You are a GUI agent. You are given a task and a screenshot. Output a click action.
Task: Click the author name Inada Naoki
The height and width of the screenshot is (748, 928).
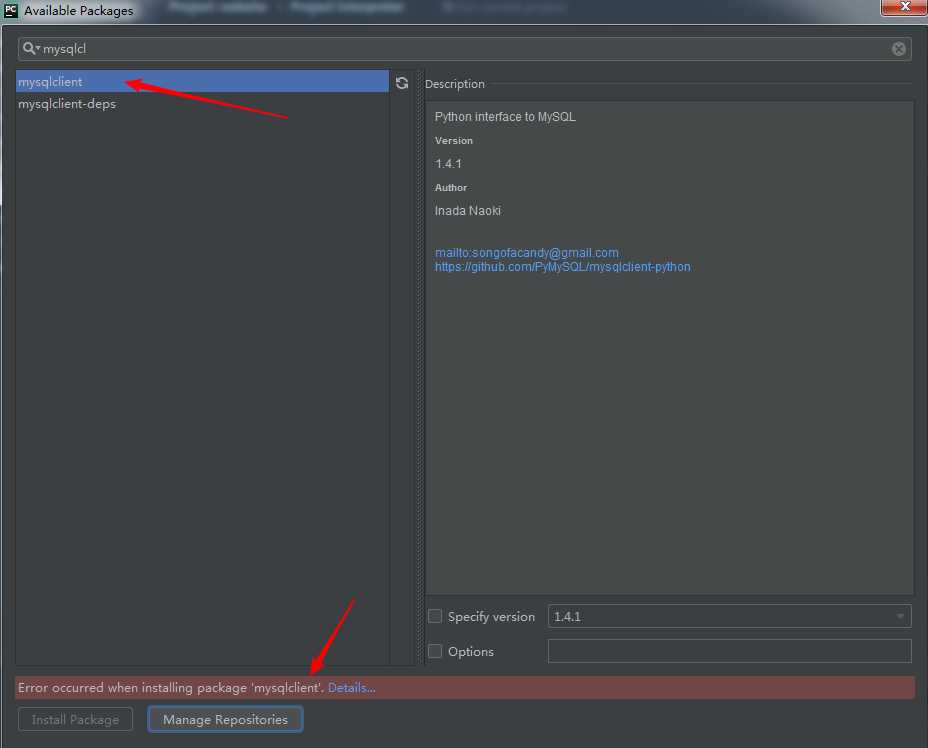pyautogui.click(x=468, y=211)
